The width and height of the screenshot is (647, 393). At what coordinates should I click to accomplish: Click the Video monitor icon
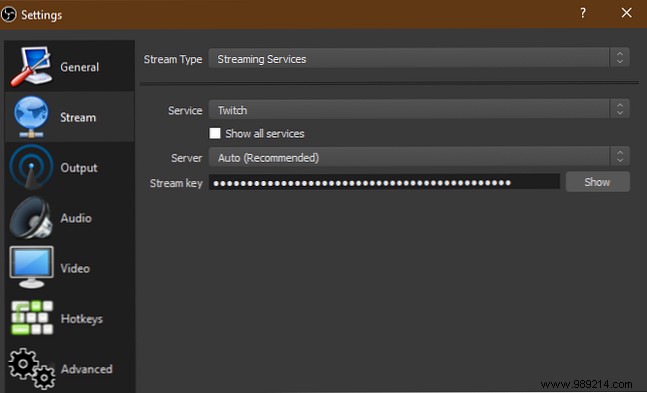tap(31, 268)
